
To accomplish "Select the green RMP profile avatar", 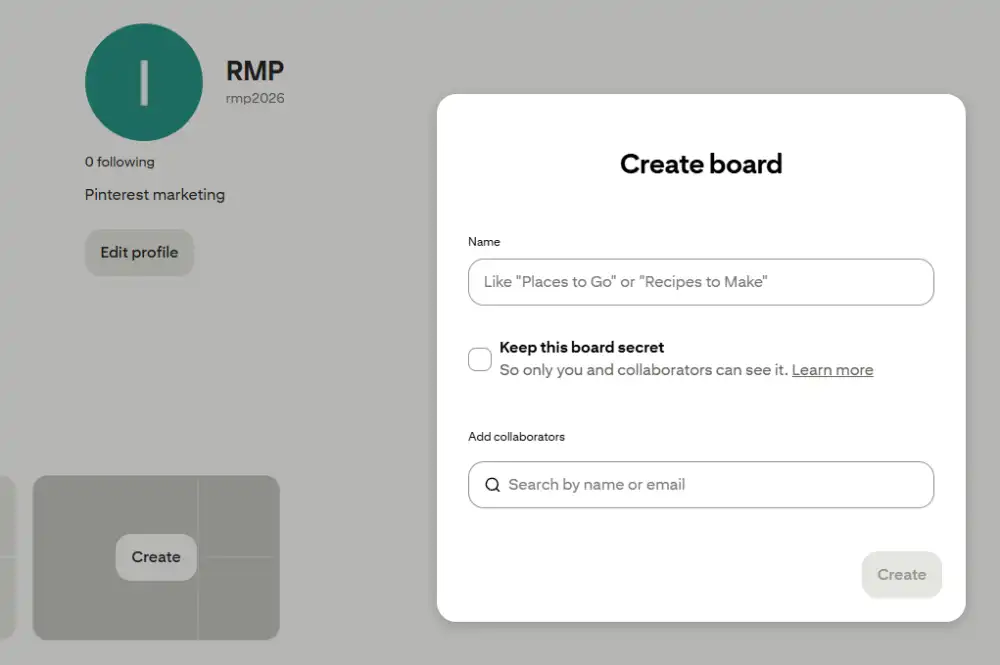I will [144, 82].
